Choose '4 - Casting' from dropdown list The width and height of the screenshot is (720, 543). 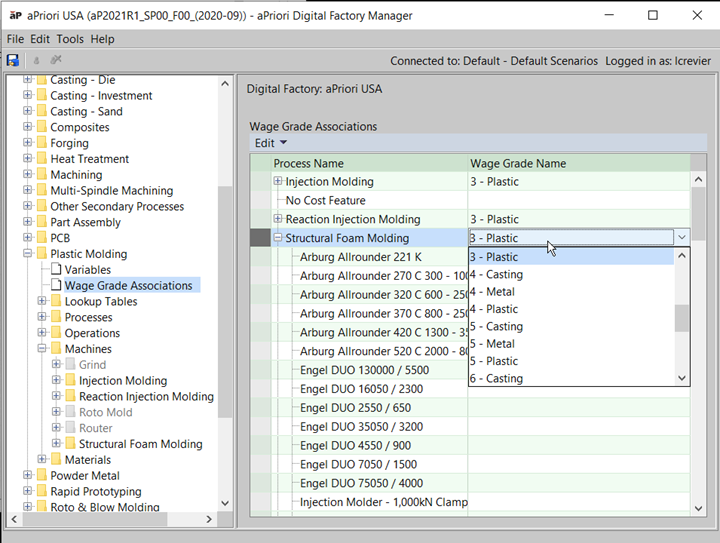[571, 274]
